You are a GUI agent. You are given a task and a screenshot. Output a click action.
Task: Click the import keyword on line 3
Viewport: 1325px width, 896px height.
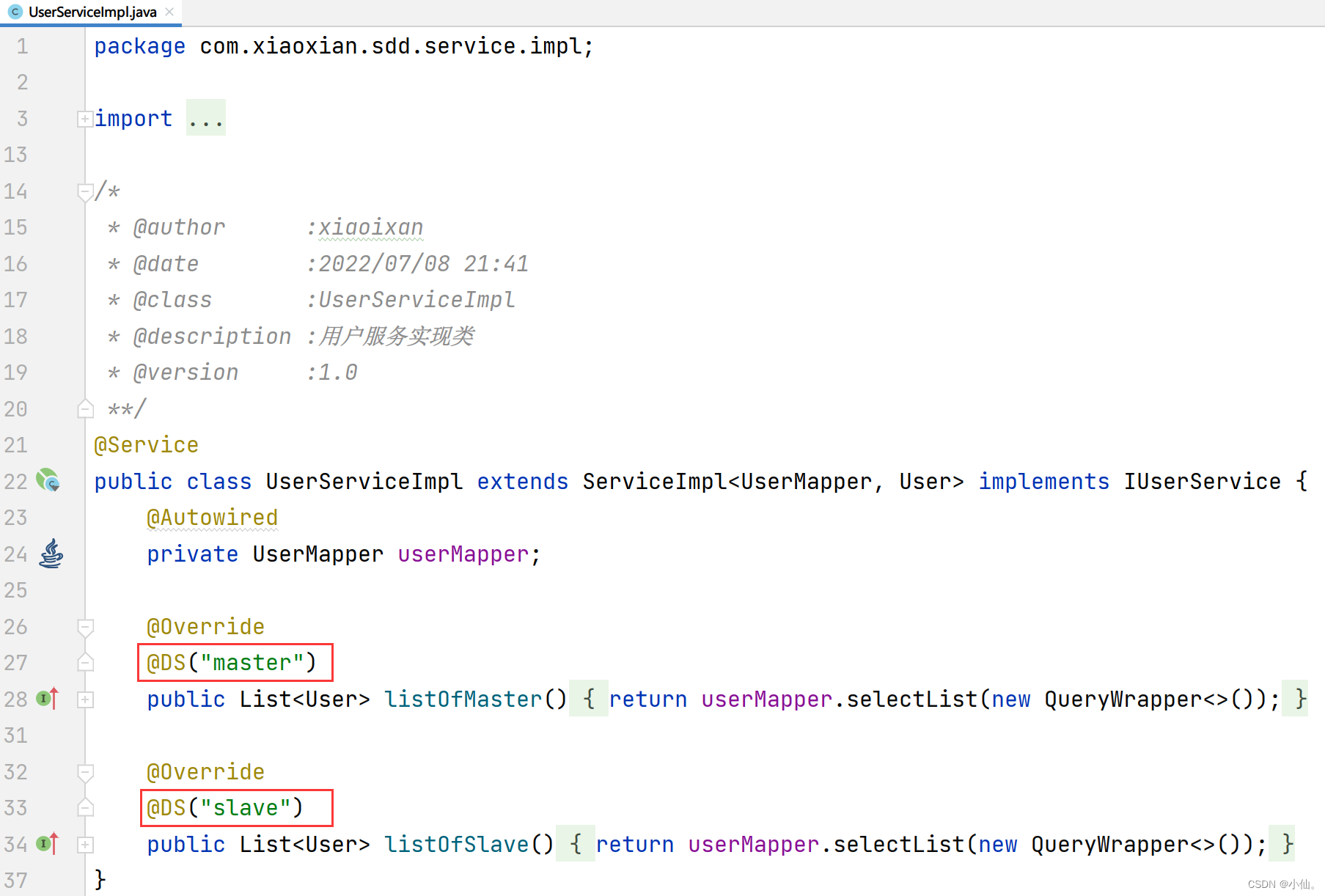point(133,119)
